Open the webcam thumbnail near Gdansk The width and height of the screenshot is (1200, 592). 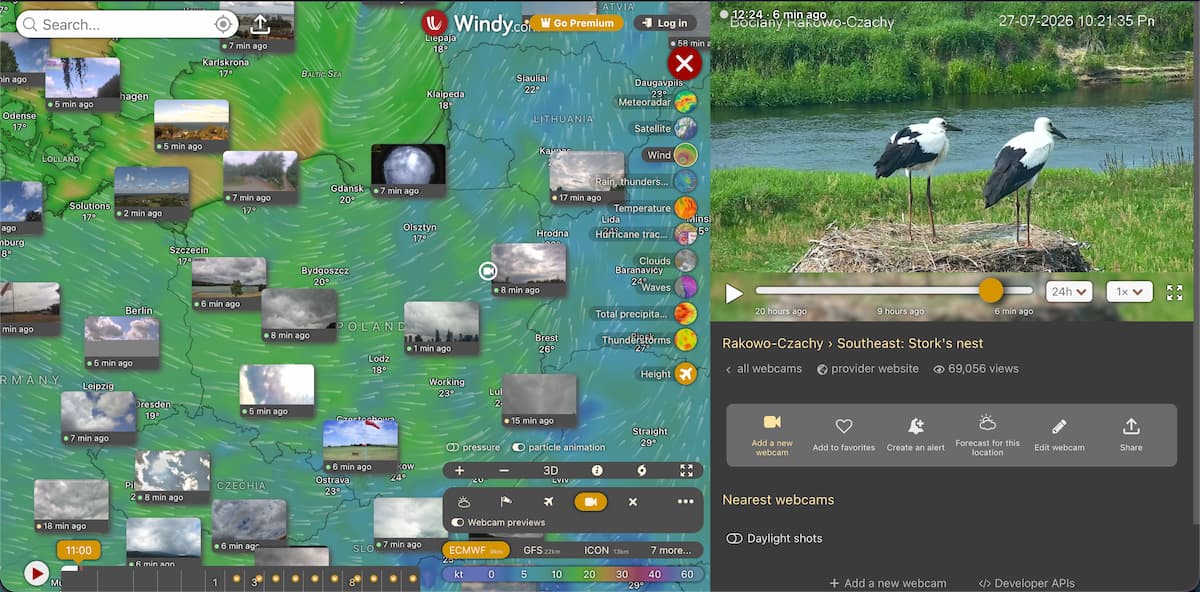408,170
